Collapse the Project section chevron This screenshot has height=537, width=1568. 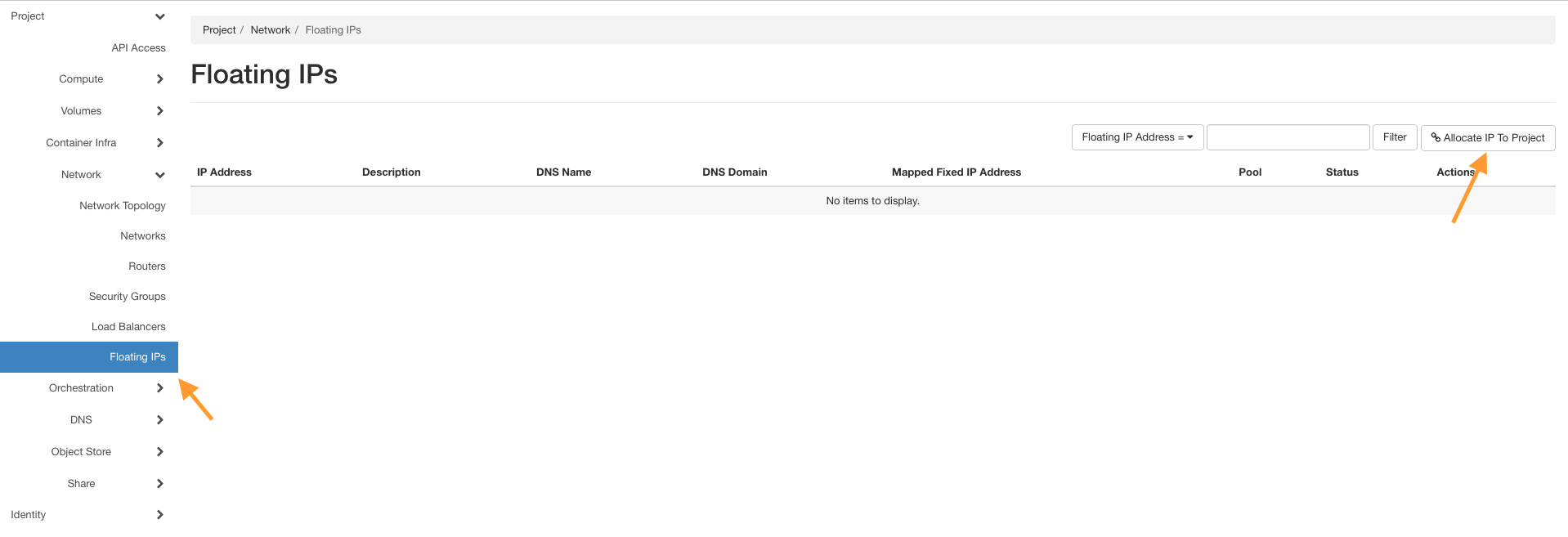(159, 16)
